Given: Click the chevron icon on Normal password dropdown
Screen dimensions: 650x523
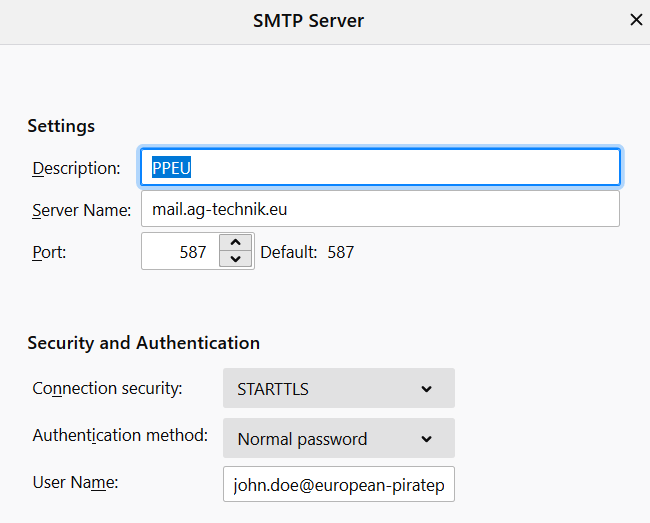Looking at the screenshot, I should [427, 439].
